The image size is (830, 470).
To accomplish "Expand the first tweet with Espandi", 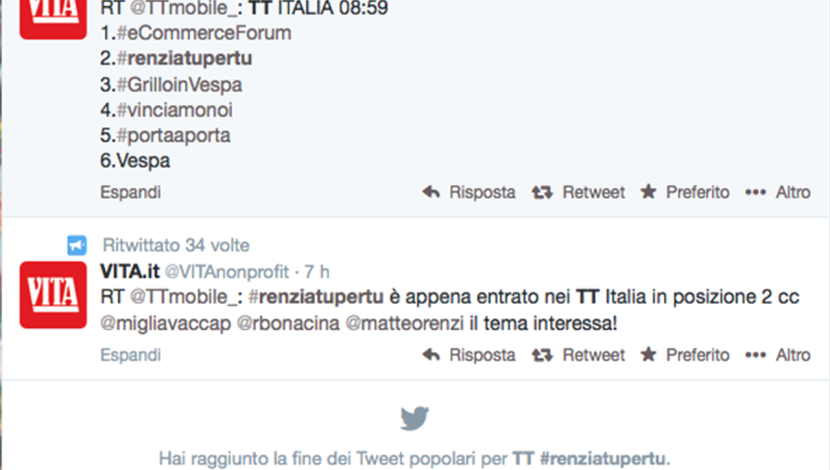I will tap(130, 192).
